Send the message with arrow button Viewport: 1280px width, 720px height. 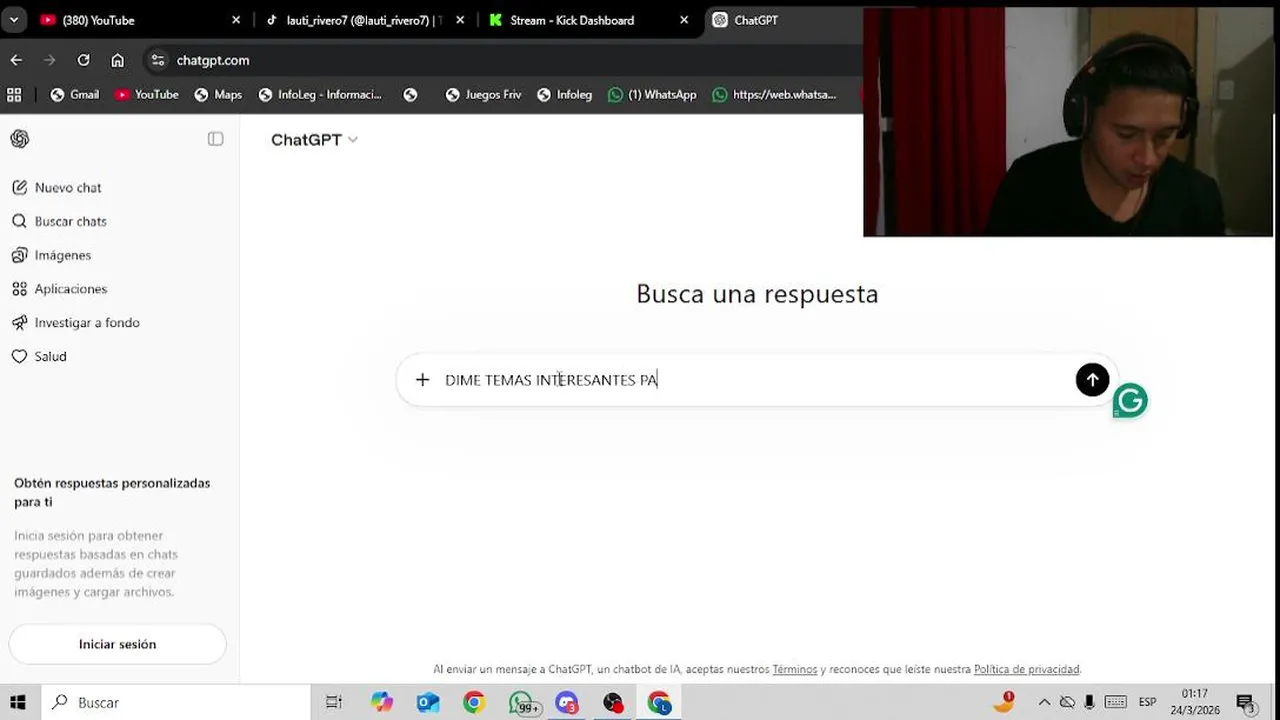coord(1092,380)
